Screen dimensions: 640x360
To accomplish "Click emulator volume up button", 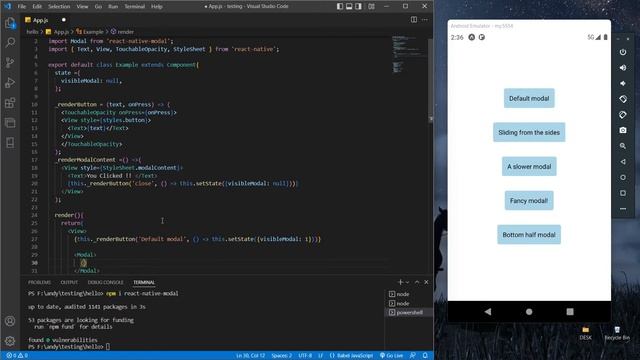I will pos(623,67).
